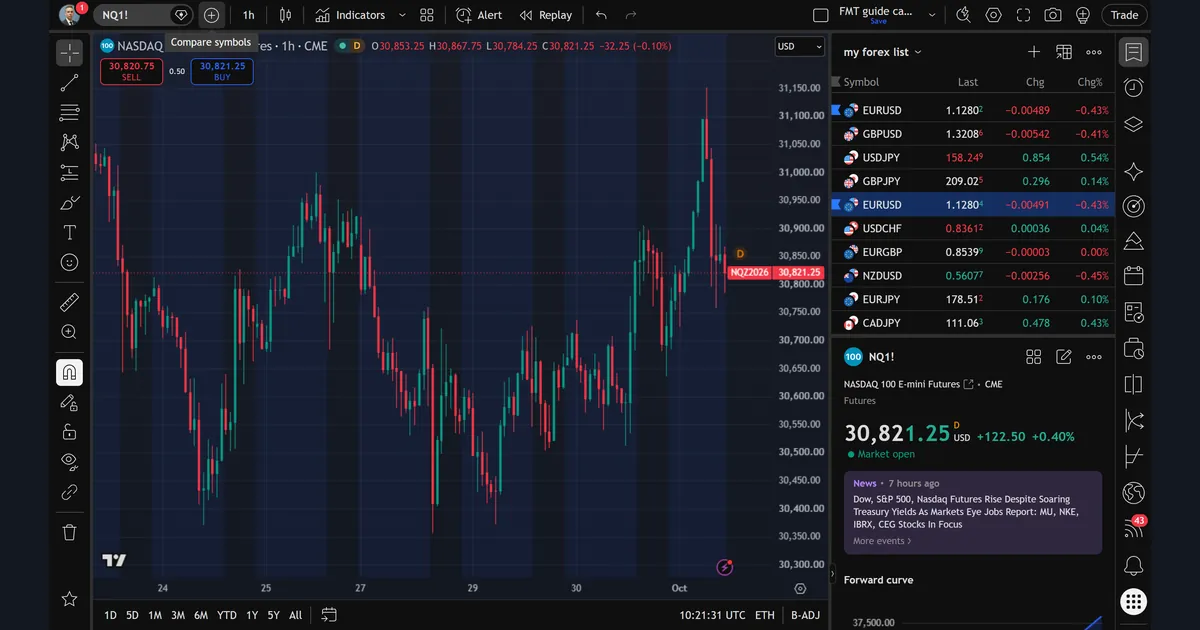Screen dimensions: 1200x630
Task: Select the All date range
Action: (295, 615)
